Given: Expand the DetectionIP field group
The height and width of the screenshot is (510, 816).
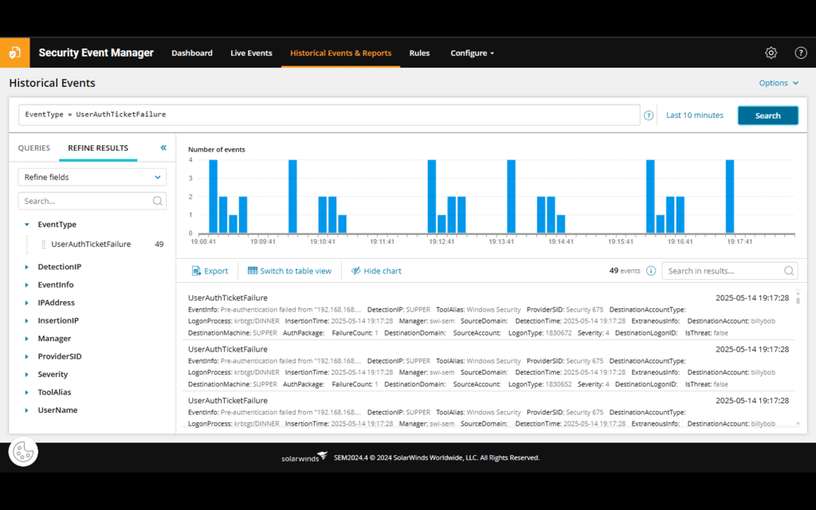Looking at the screenshot, I should (27, 267).
